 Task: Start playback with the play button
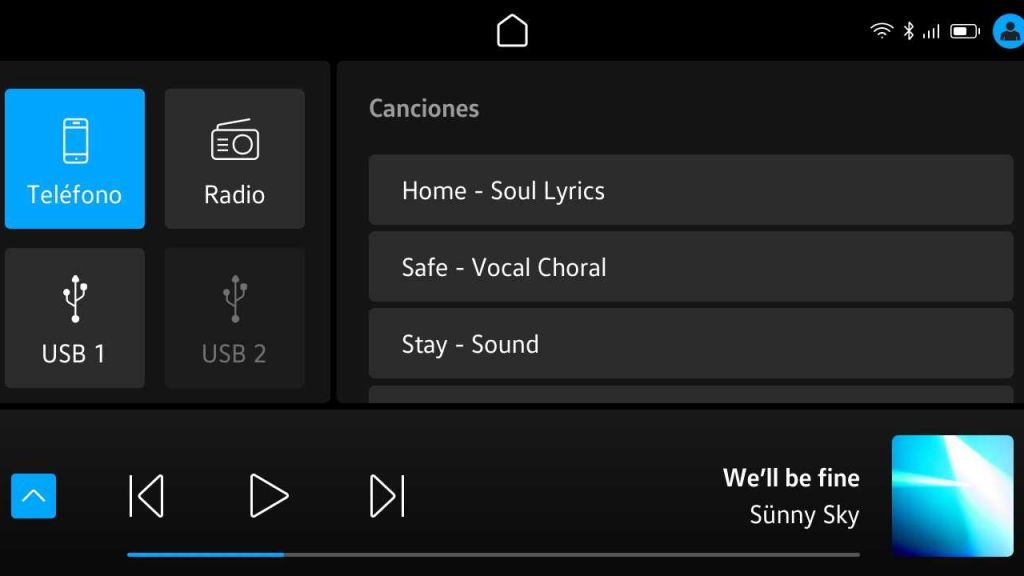(x=268, y=496)
